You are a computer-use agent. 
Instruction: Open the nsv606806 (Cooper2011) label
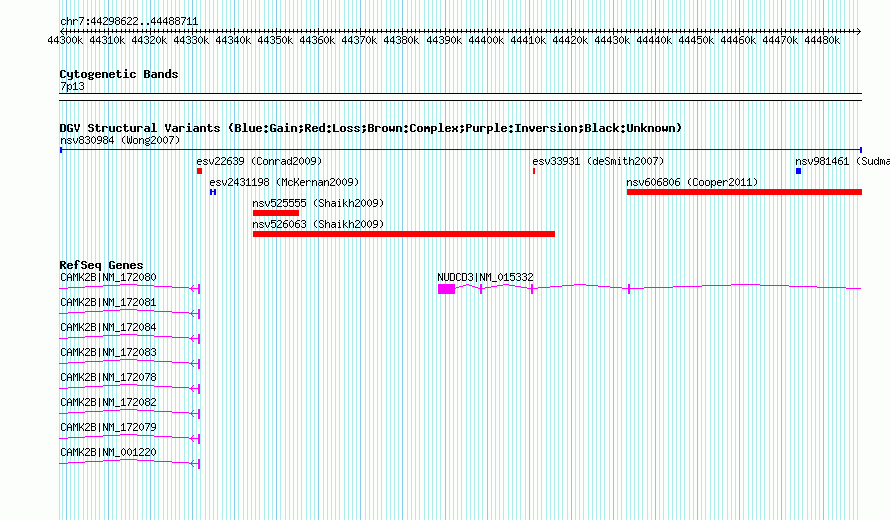click(x=692, y=182)
